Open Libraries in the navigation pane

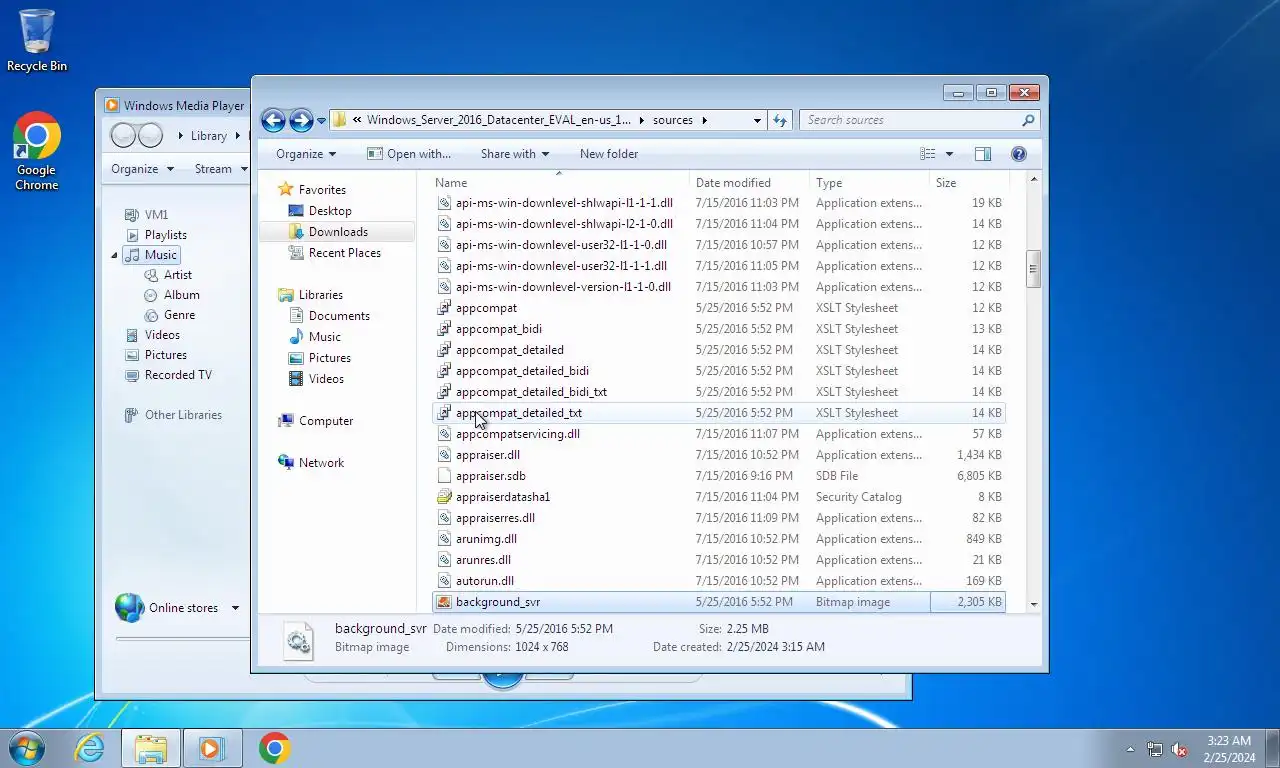(x=320, y=295)
